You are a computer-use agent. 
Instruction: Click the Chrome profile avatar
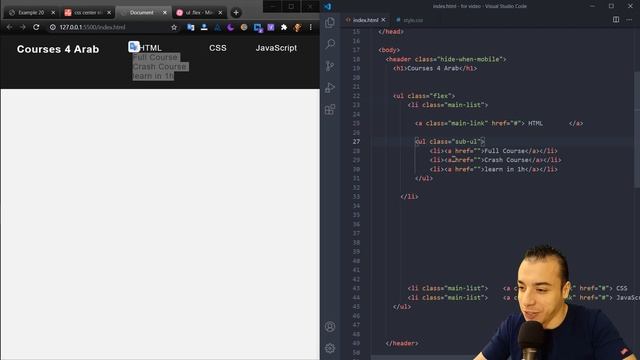[298, 27]
